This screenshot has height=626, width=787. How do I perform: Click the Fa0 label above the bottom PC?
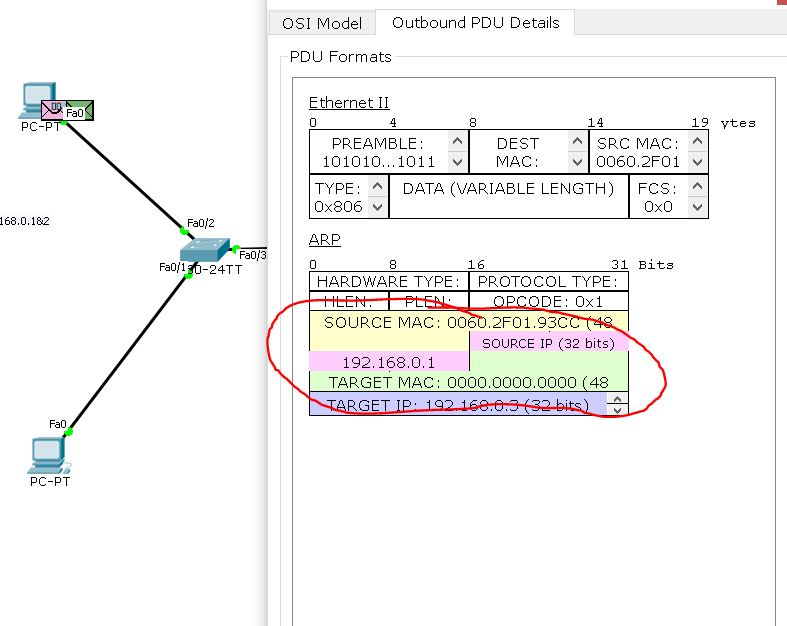point(58,424)
